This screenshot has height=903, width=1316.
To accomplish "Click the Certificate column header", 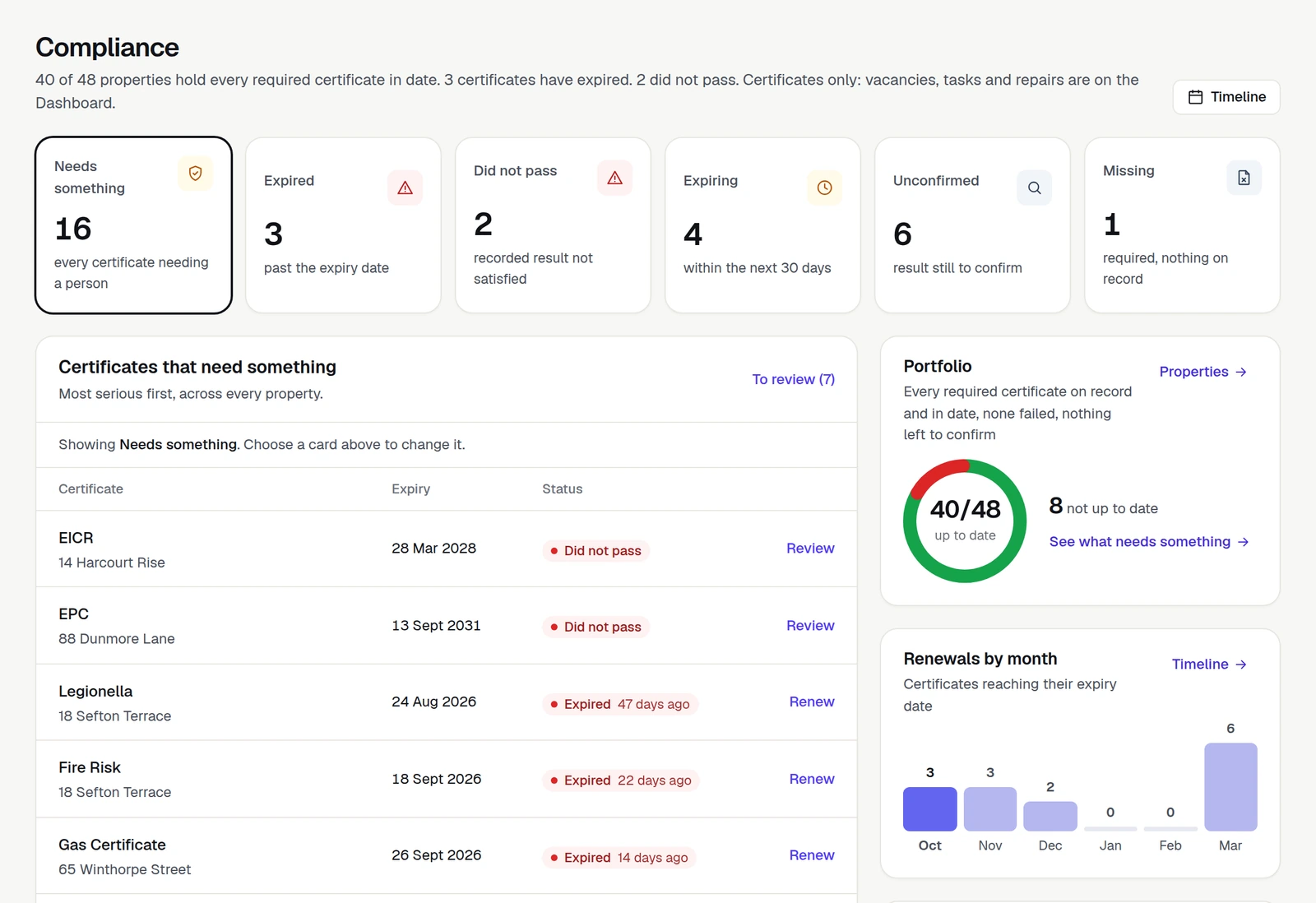I will [90, 489].
